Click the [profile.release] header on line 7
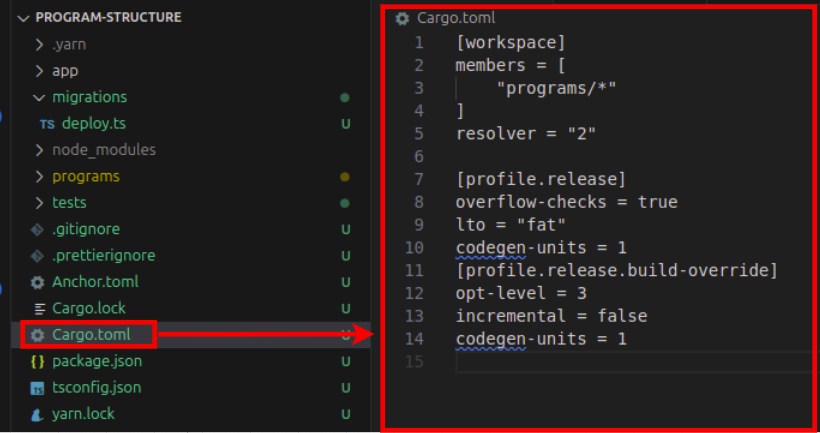 [541, 179]
